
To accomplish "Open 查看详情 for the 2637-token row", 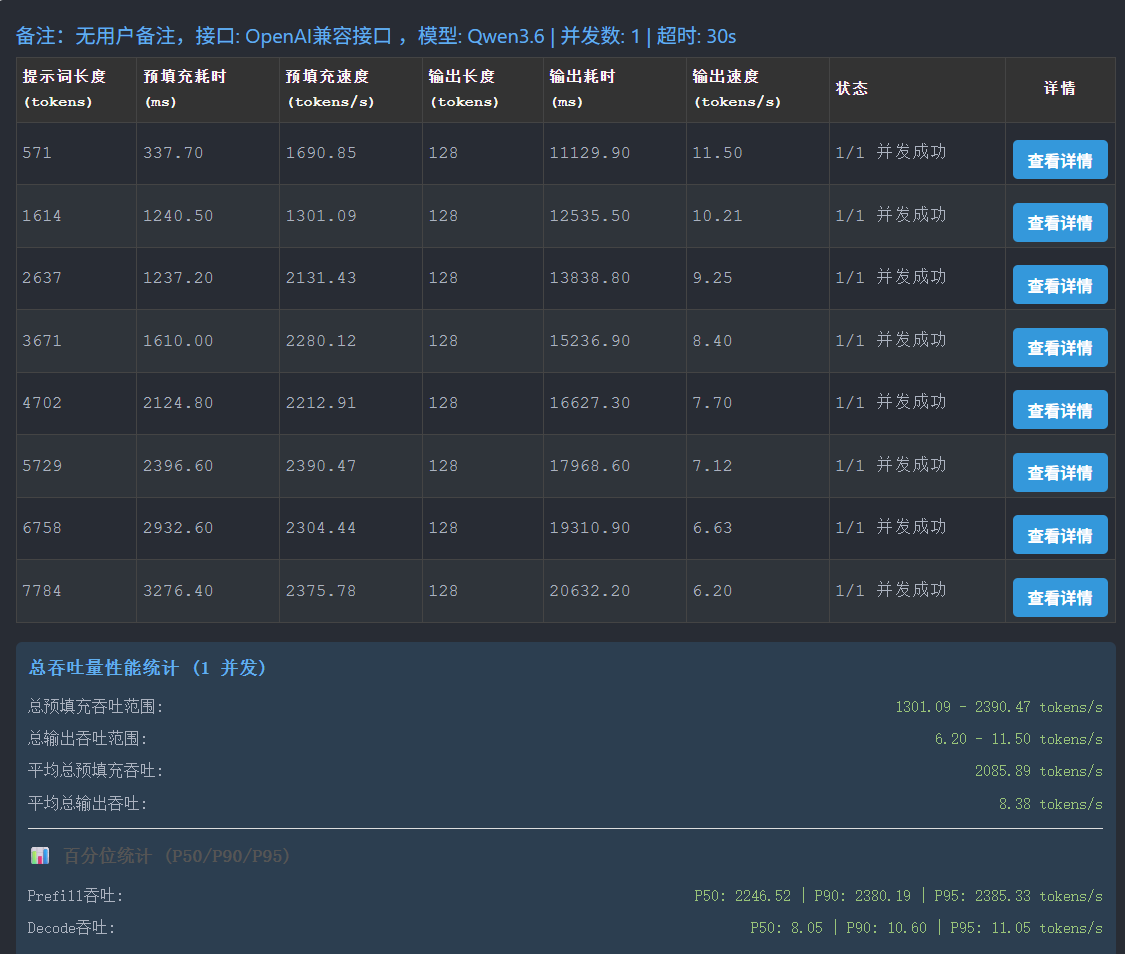I will [1060, 285].
